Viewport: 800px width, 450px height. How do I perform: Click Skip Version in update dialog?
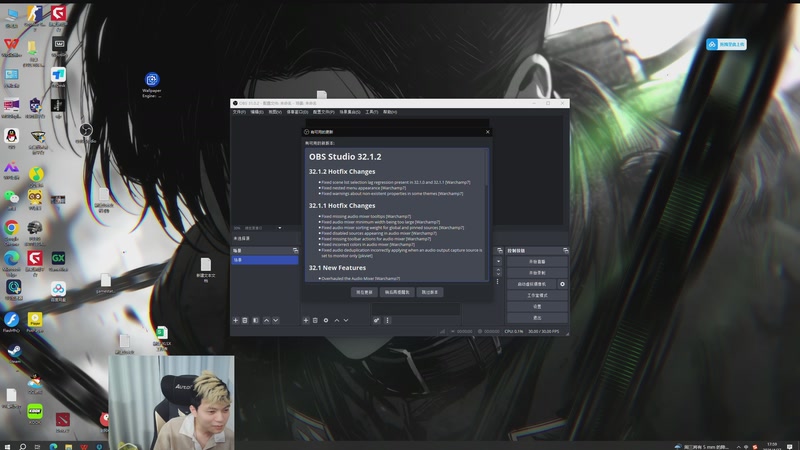tap(430, 292)
